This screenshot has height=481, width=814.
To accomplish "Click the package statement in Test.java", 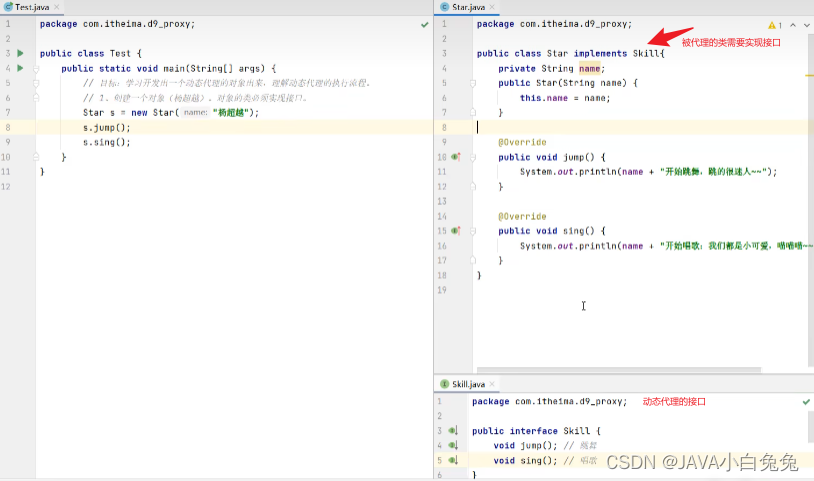I will 117,24.
